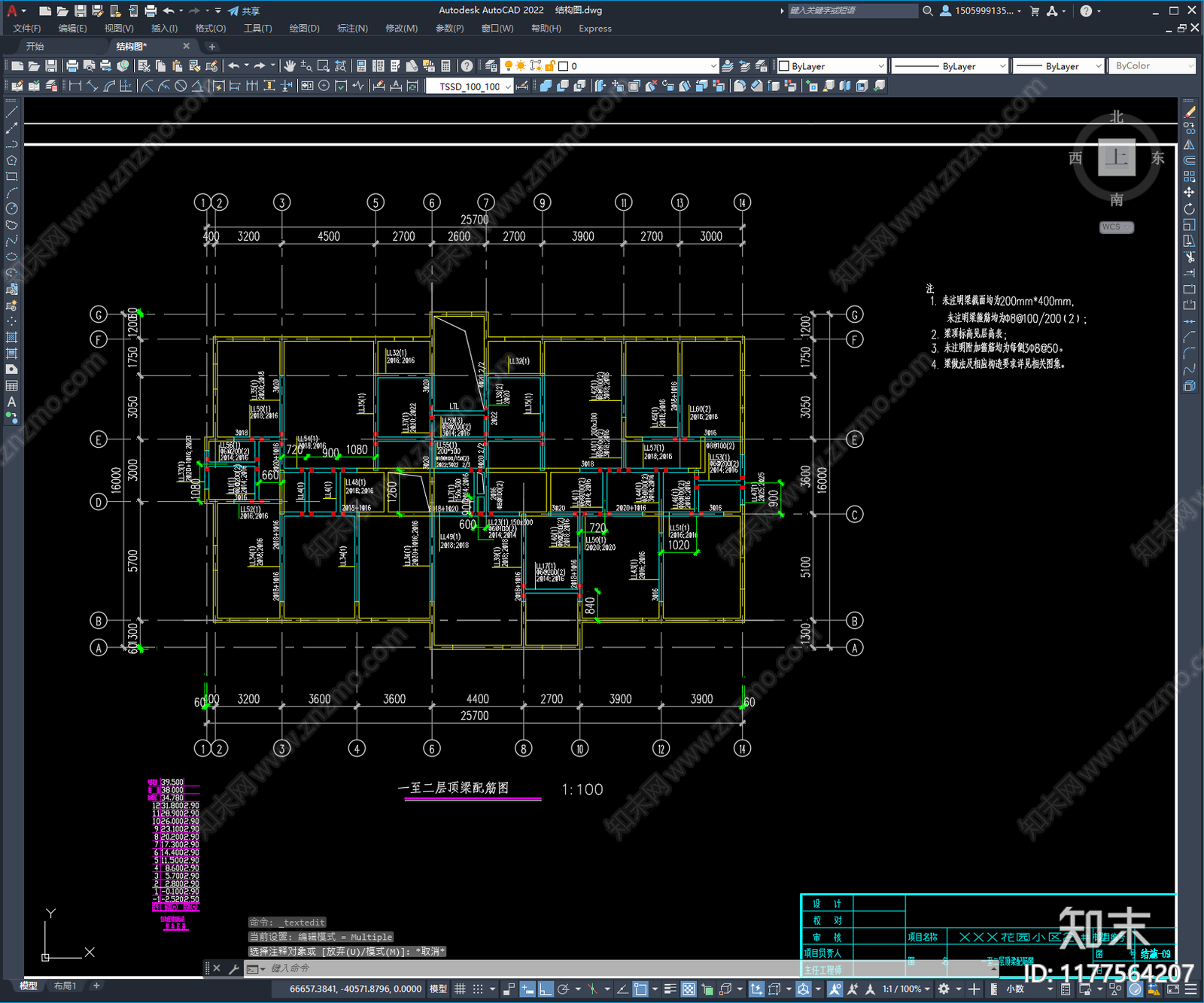
Task: Switch to the 布局1 layout tab
Action: [x=65, y=986]
